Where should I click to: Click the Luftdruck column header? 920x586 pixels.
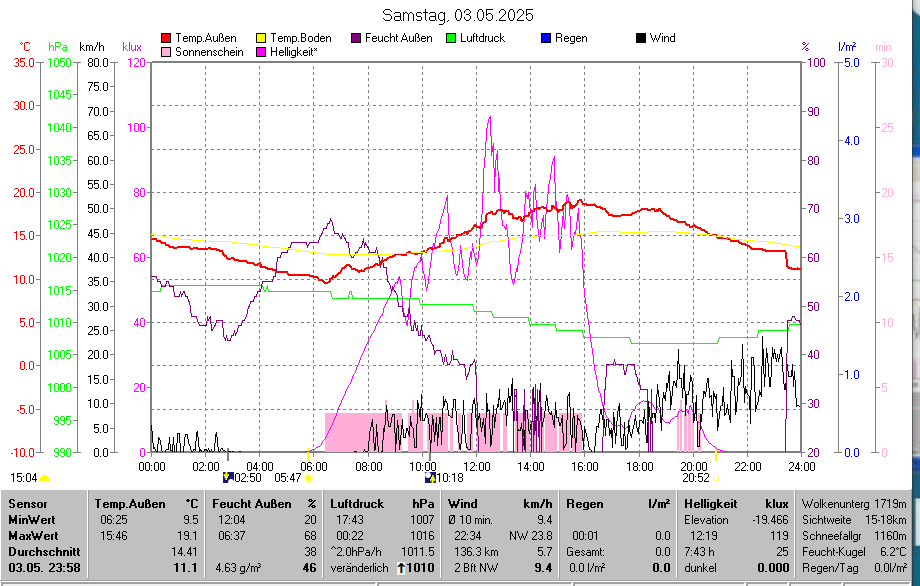(357, 504)
